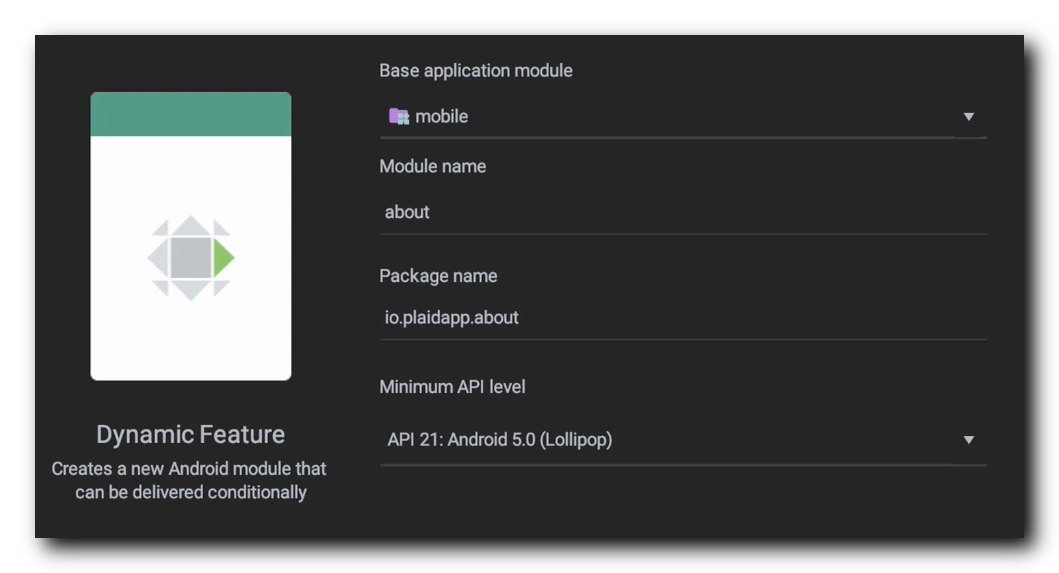
Task: Click the 'Package name' label
Action: coord(438,276)
